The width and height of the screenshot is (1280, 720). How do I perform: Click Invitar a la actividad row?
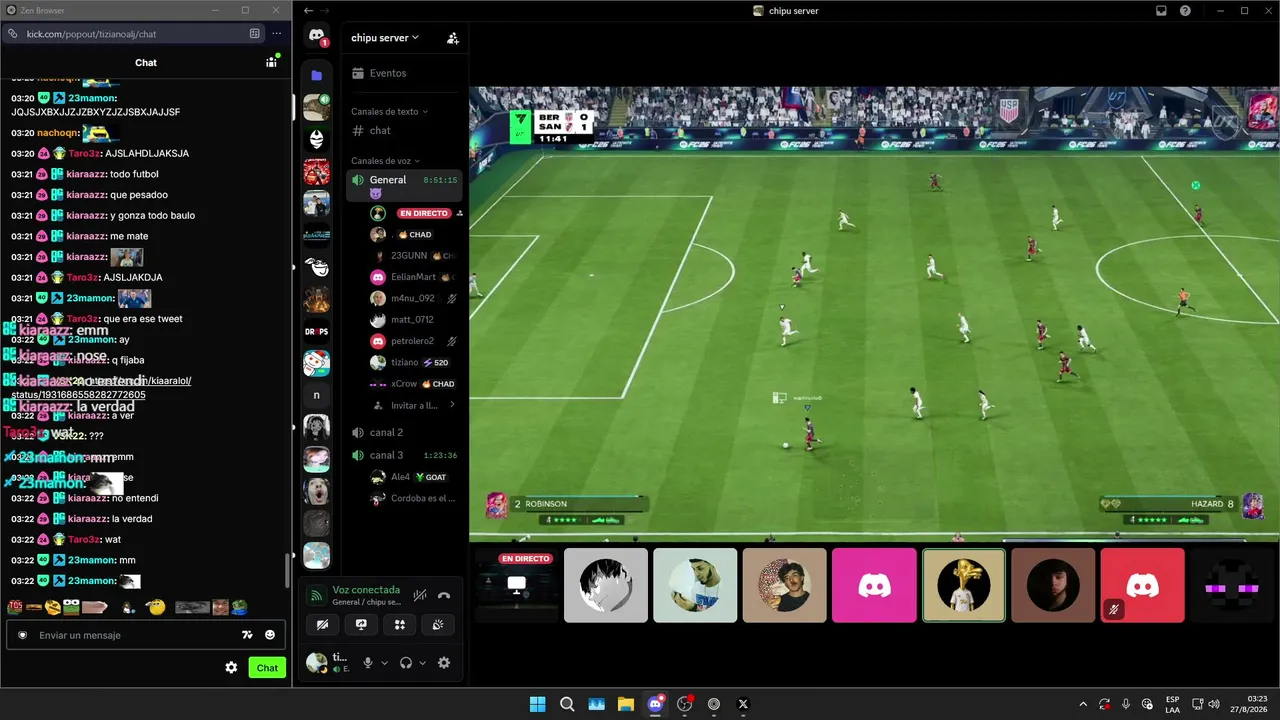414,405
